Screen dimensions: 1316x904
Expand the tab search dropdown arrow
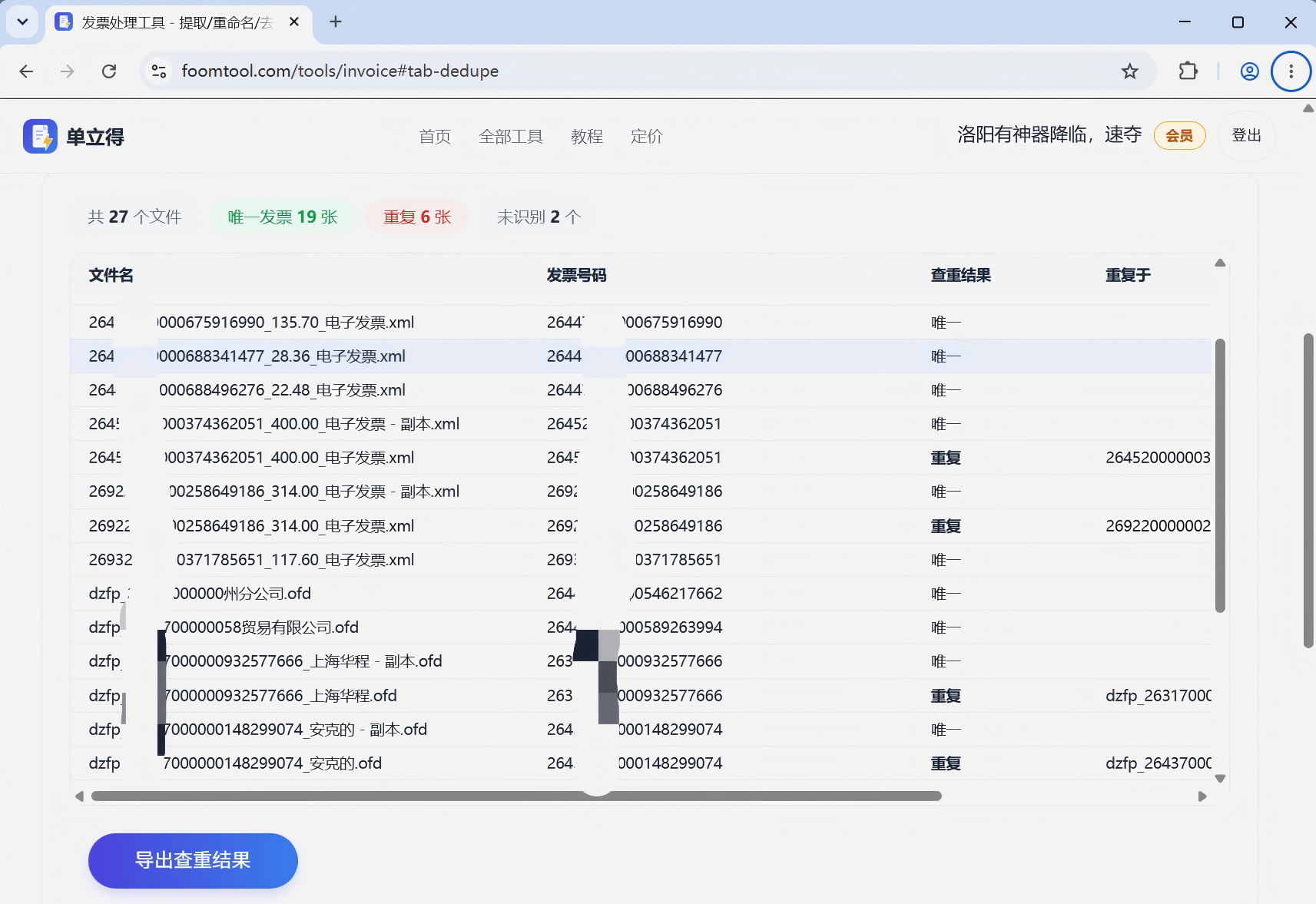pyautogui.click(x=22, y=22)
